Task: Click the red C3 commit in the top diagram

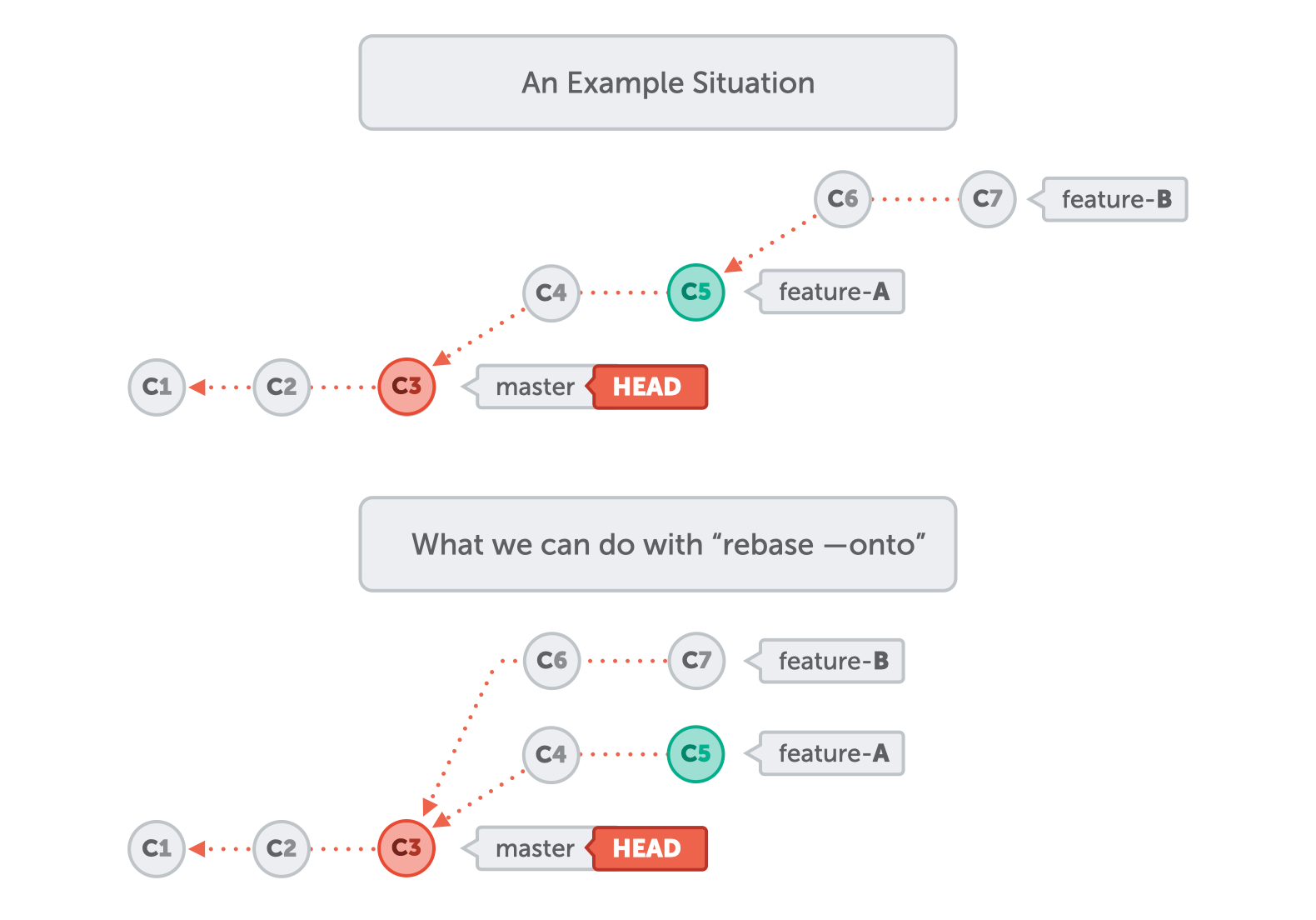Action: click(x=406, y=387)
